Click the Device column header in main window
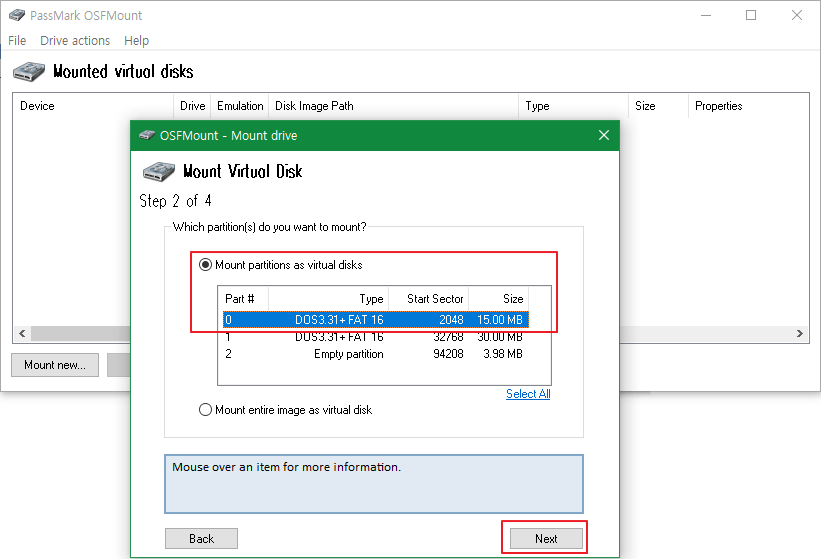The height and width of the screenshot is (559, 821). pos(93,106)
